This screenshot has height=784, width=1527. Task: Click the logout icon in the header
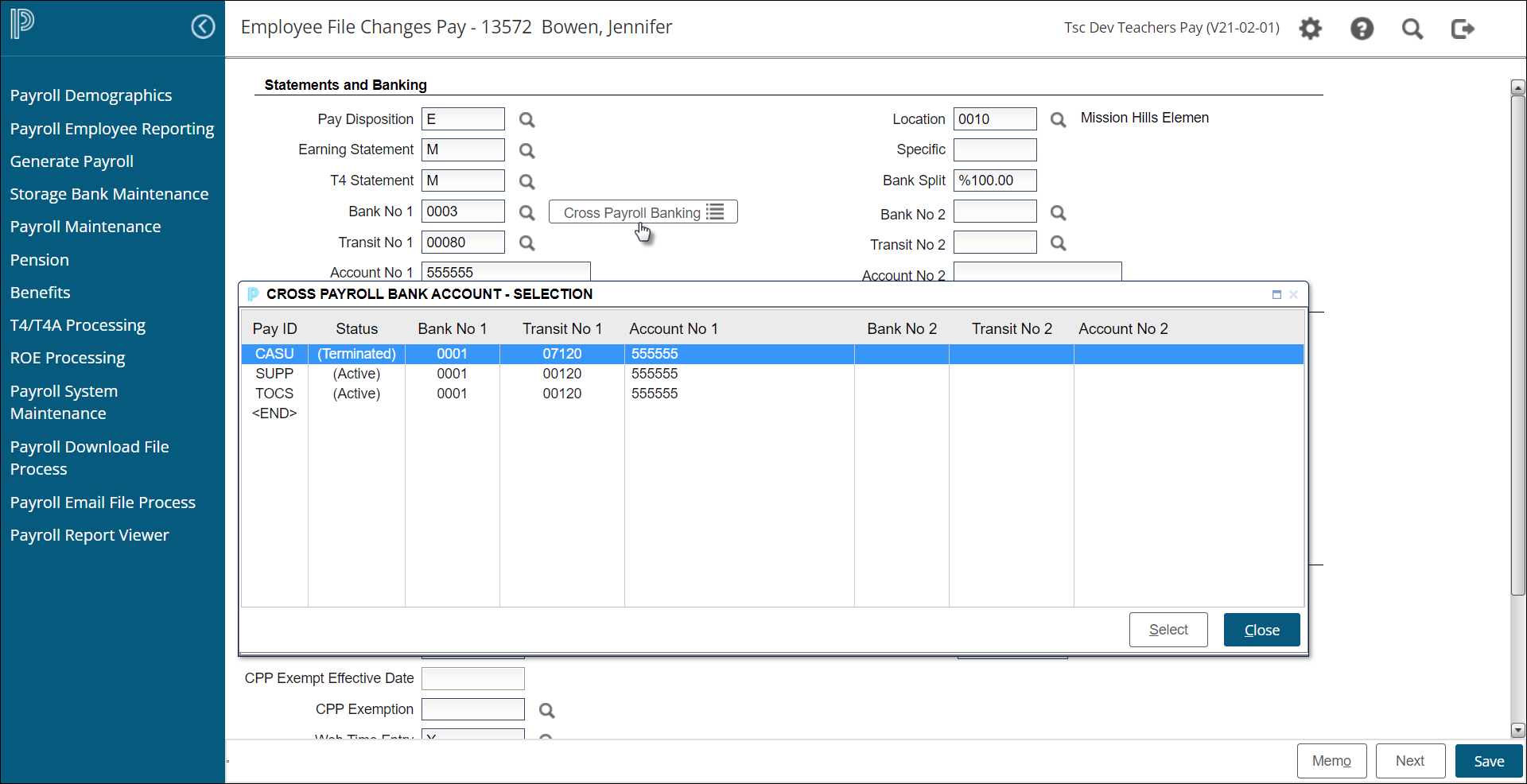pos(1463,29)
